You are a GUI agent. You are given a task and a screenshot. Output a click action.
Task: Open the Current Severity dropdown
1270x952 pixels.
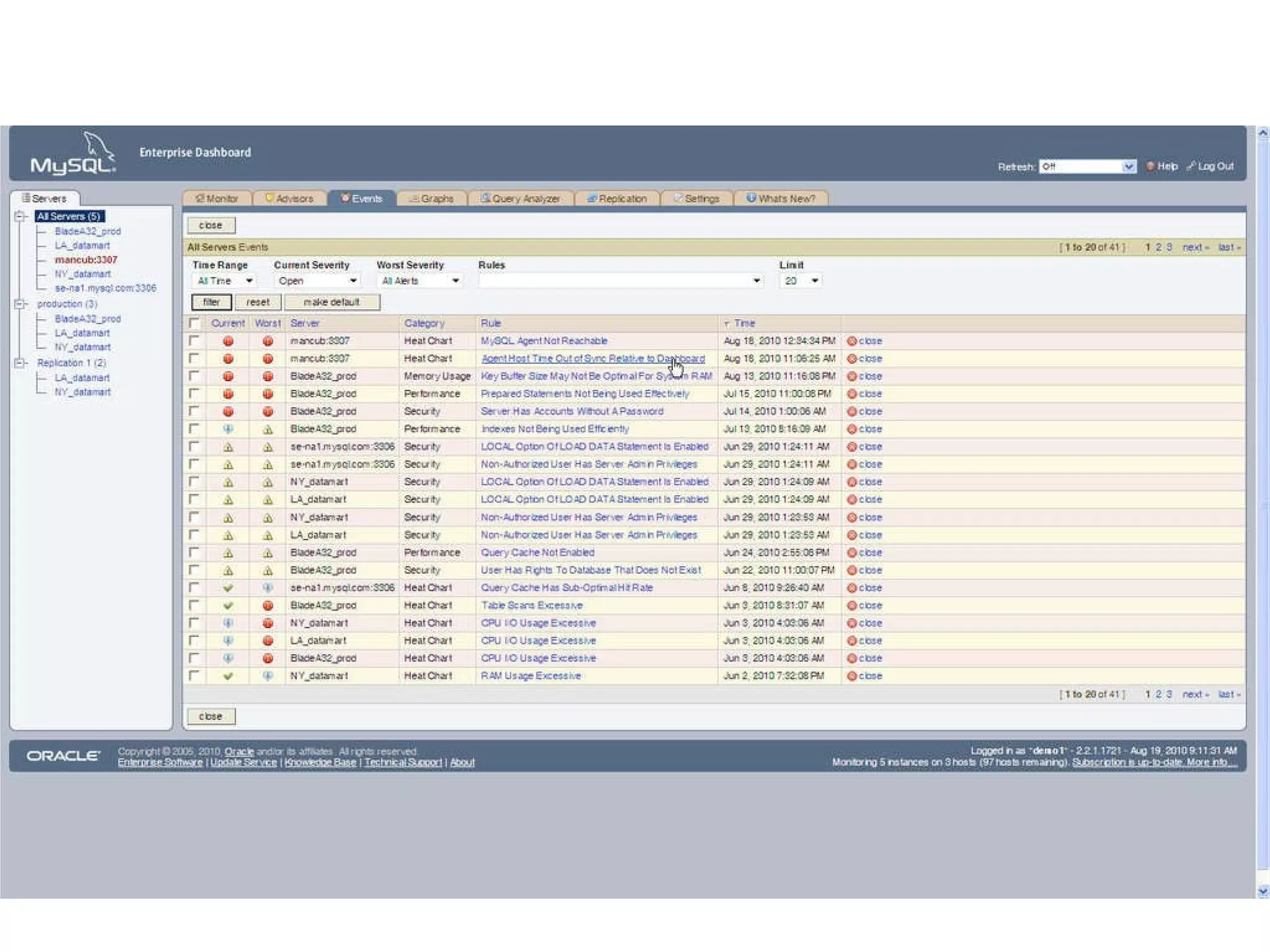(x=317, y=281)
